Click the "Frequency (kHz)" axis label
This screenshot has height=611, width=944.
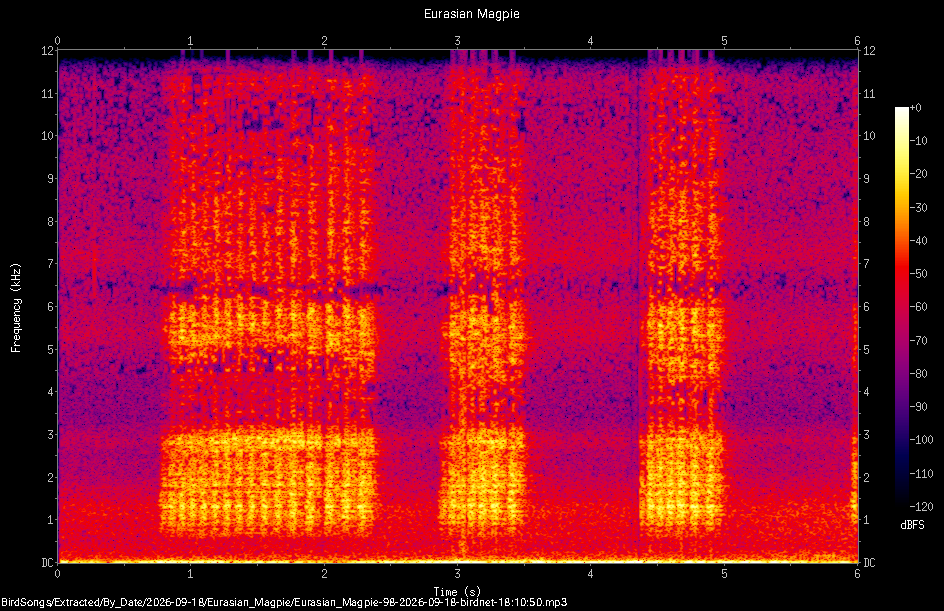pos(16,308)
